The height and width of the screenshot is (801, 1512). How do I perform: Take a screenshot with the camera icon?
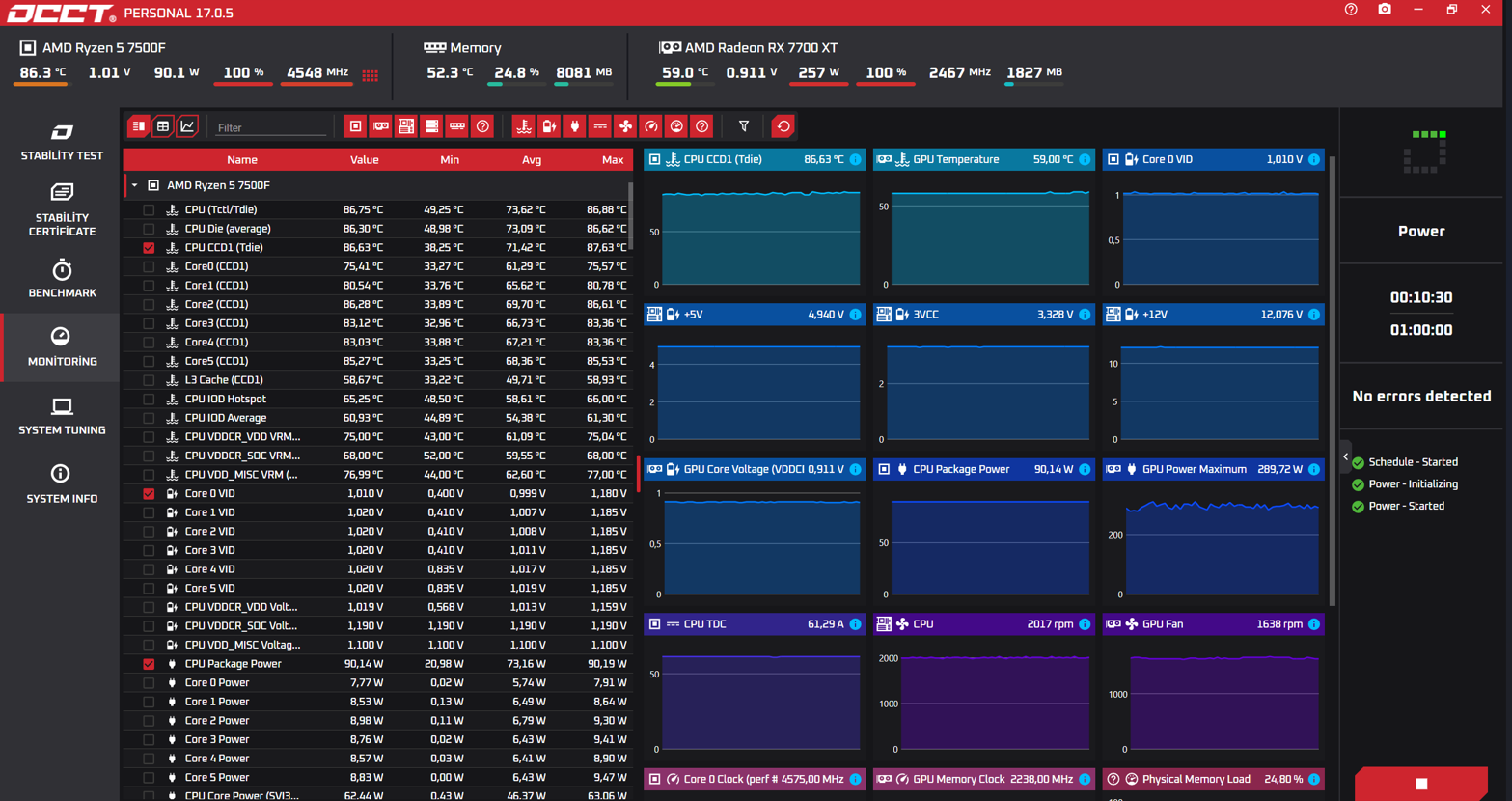[x=1385, y=10]
